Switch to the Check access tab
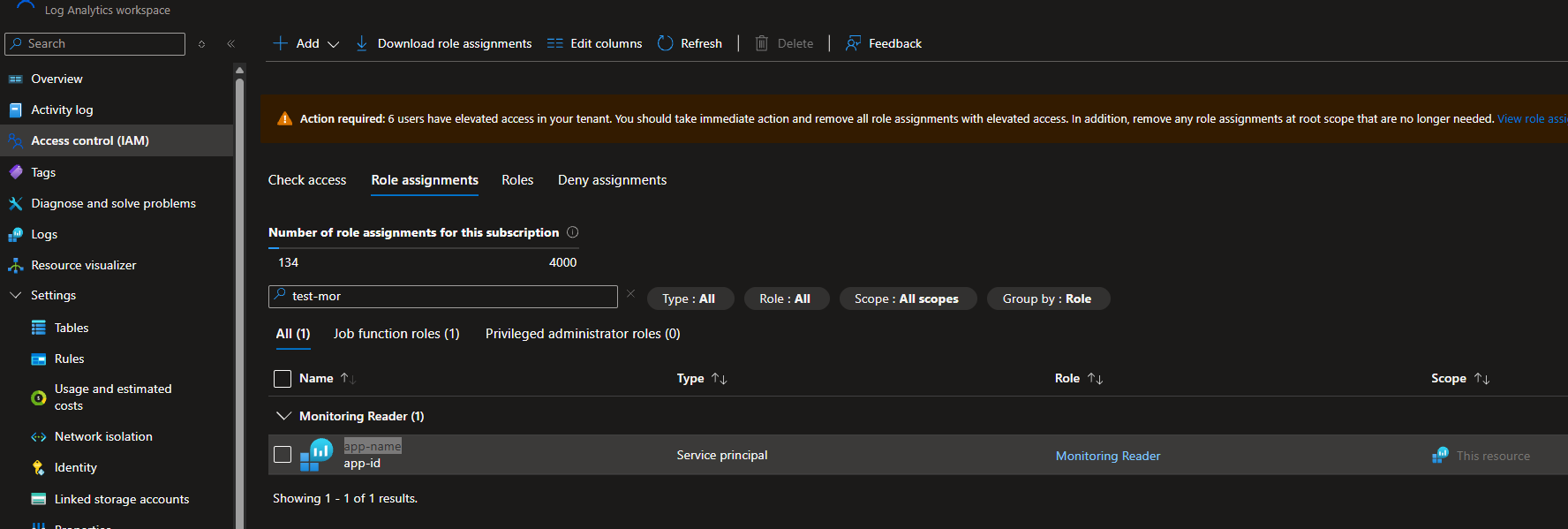This screenshot has height=529, width=1568. coord(307,180)
